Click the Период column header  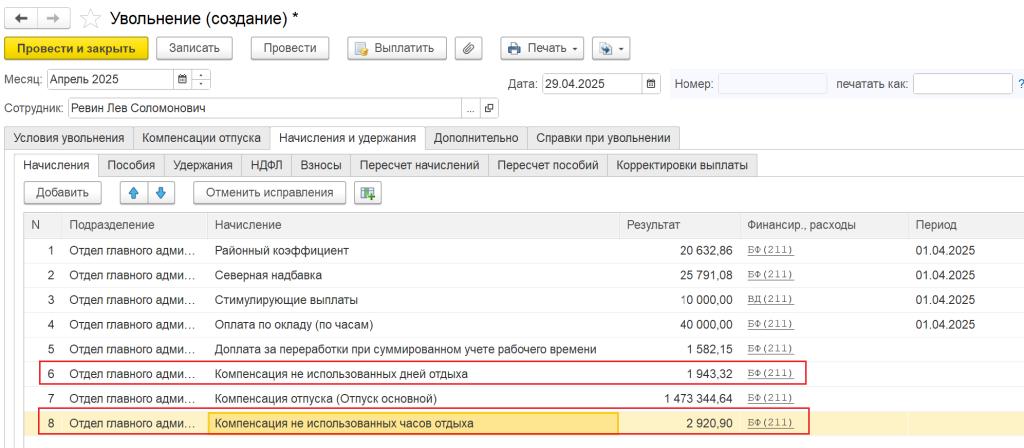[966, 225]
